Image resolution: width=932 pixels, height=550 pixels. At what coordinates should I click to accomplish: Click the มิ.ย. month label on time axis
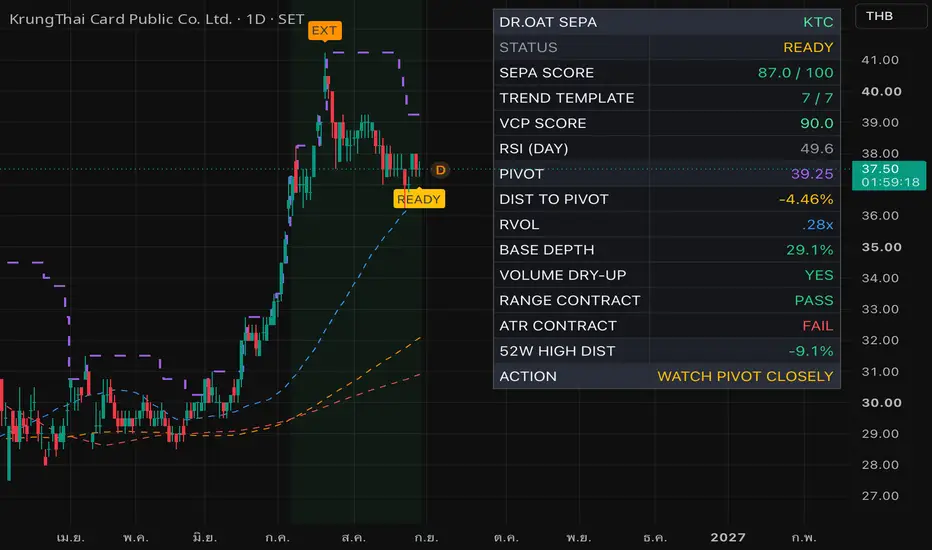pyautogui.click(x=204, y=538)
